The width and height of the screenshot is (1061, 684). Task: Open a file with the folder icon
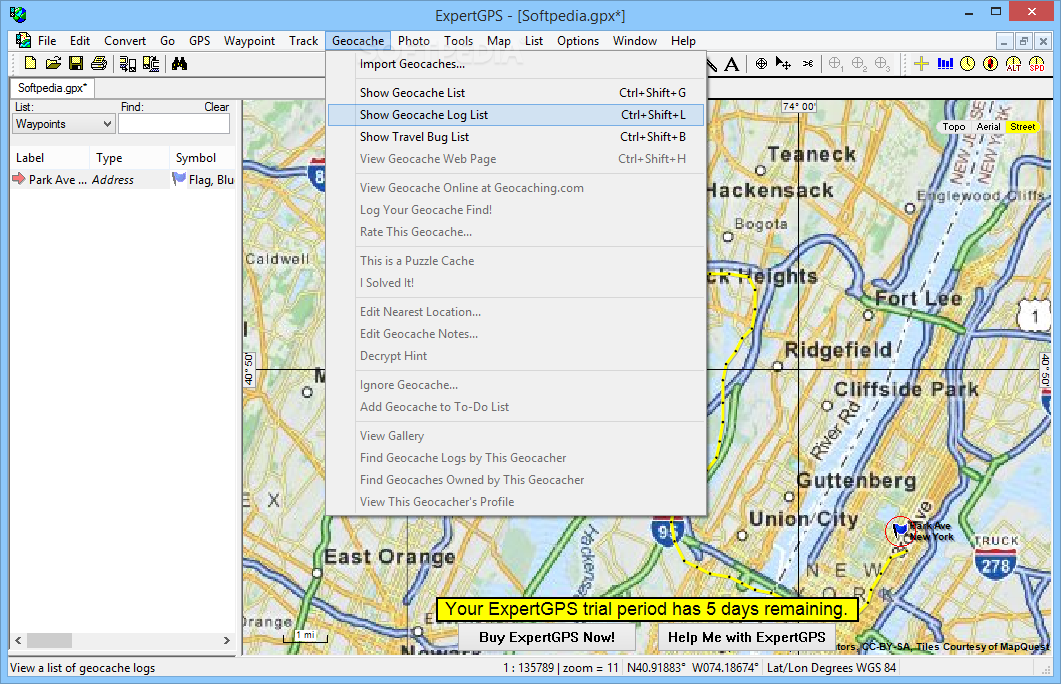(53, 64)
